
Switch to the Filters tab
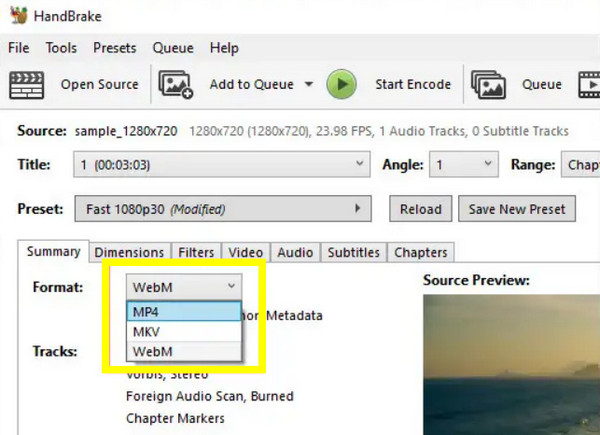point(196,253)
